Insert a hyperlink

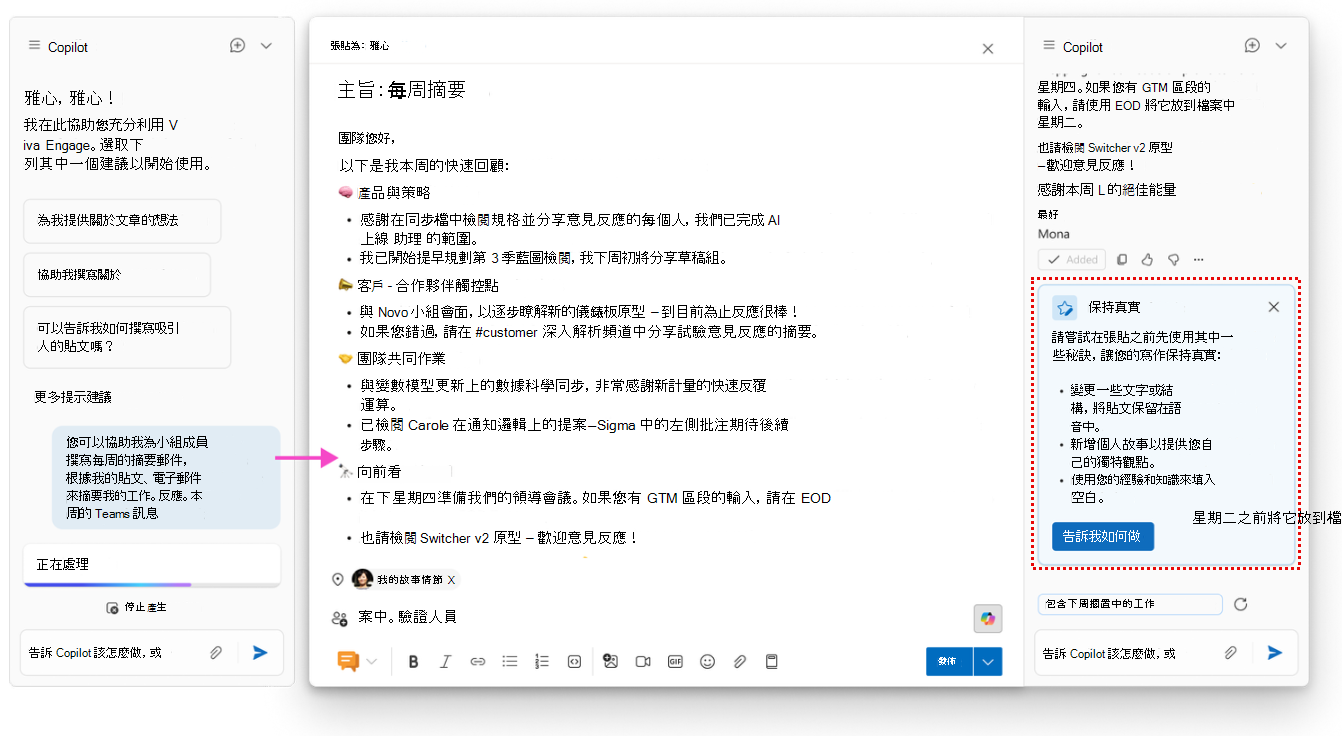(478, 662)
